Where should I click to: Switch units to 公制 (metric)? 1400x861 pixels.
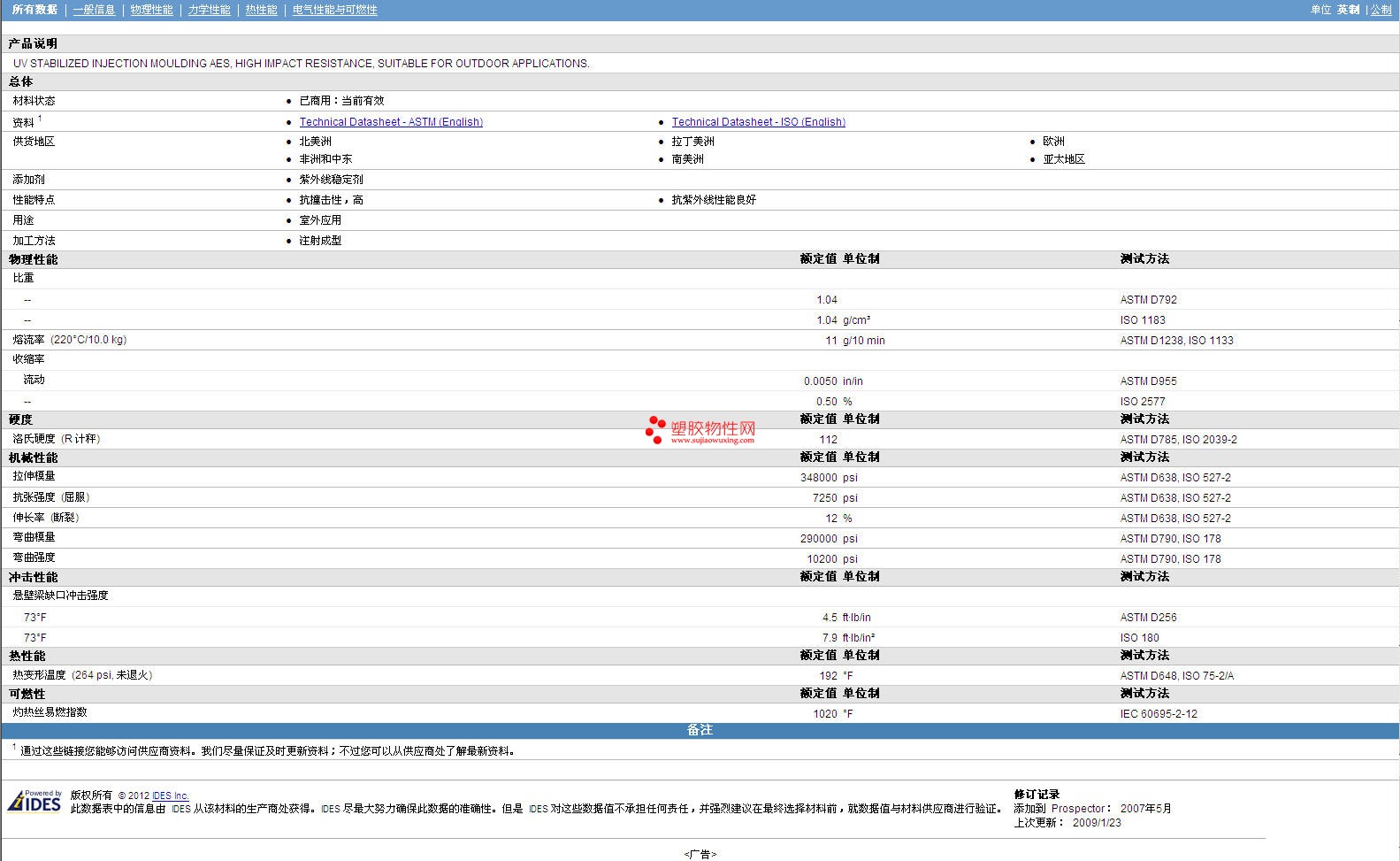pyautogui.click(x=1381, y=10)
